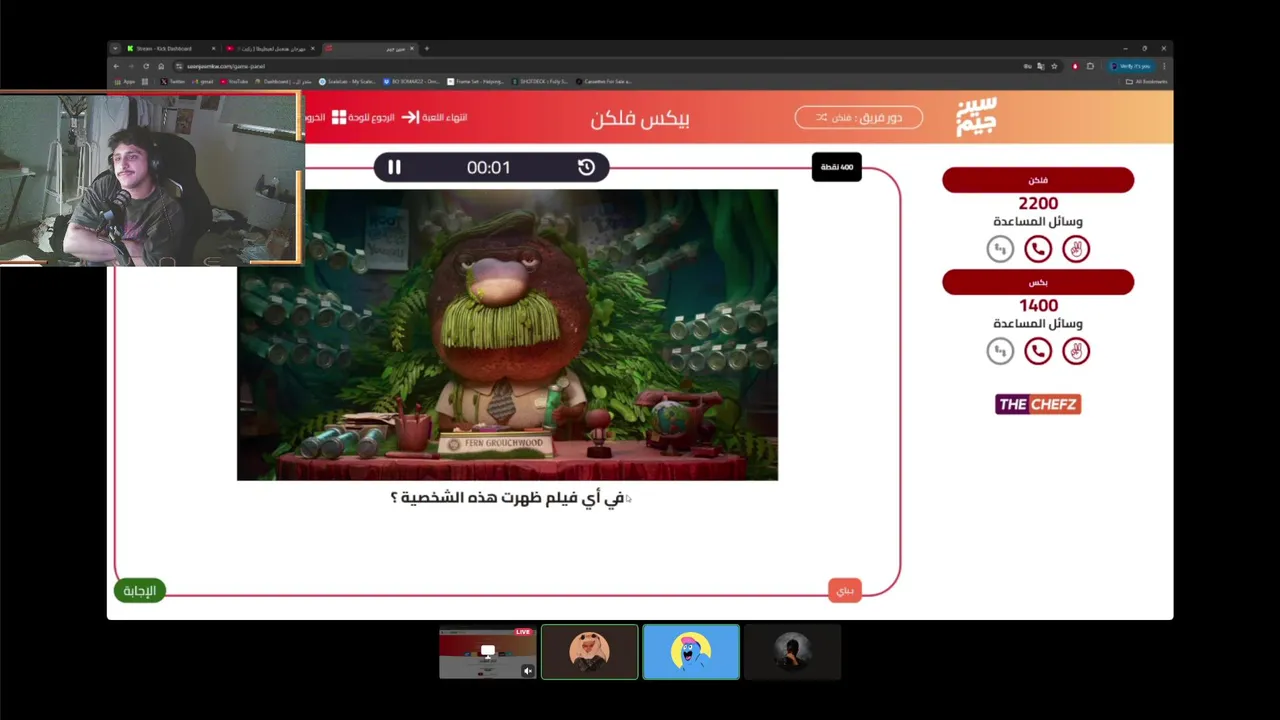The image size is (1280, 720).
Task: Bookmark this page with star icon
Action: pos(1054,66)
